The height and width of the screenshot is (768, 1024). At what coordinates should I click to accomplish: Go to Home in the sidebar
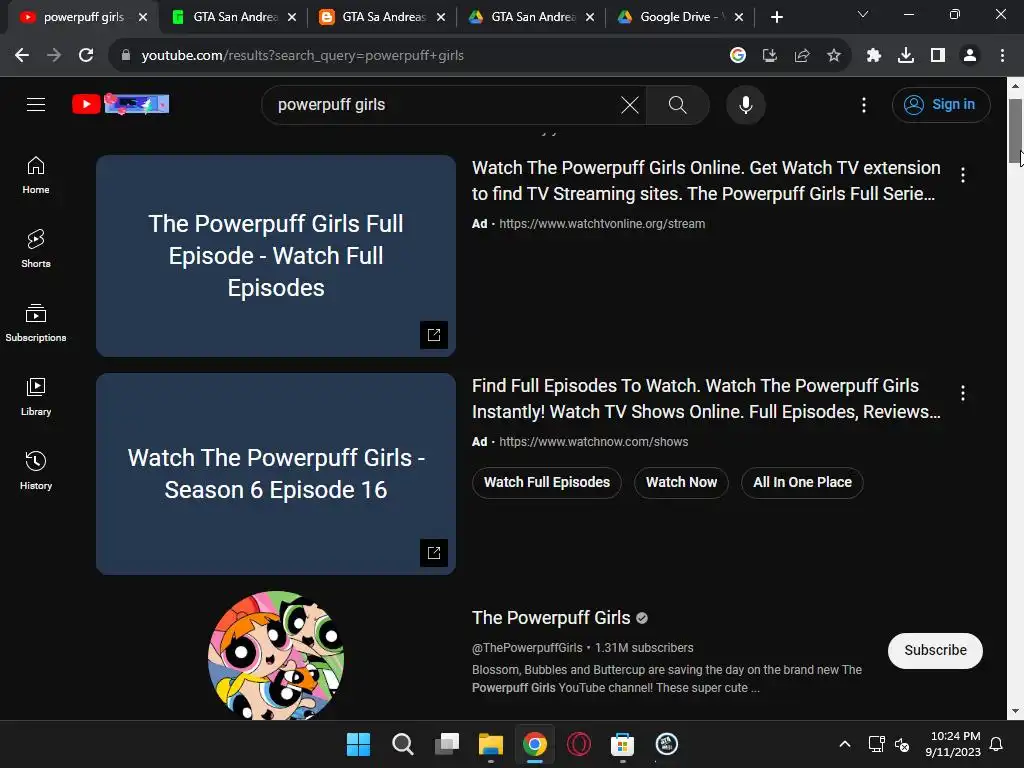tap(36, 175)
